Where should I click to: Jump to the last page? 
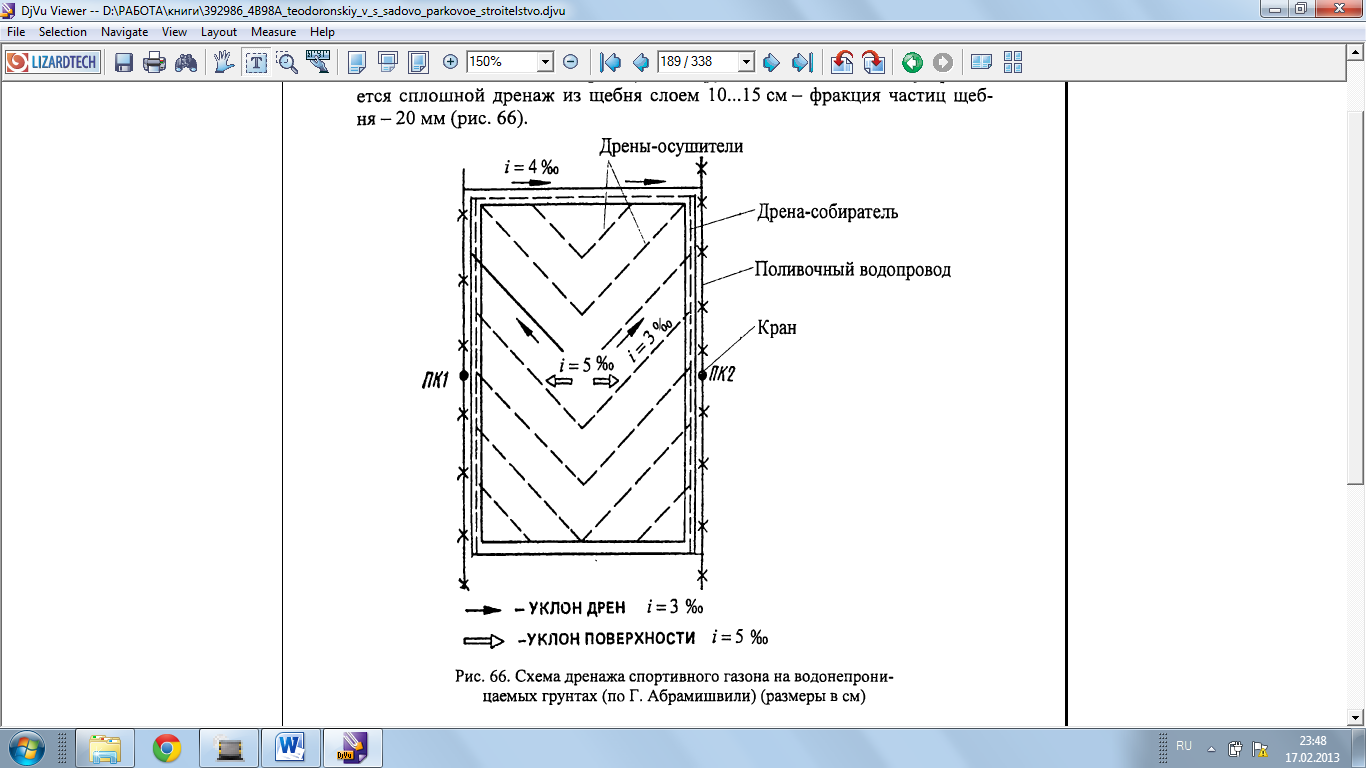[x=802, y=62]
